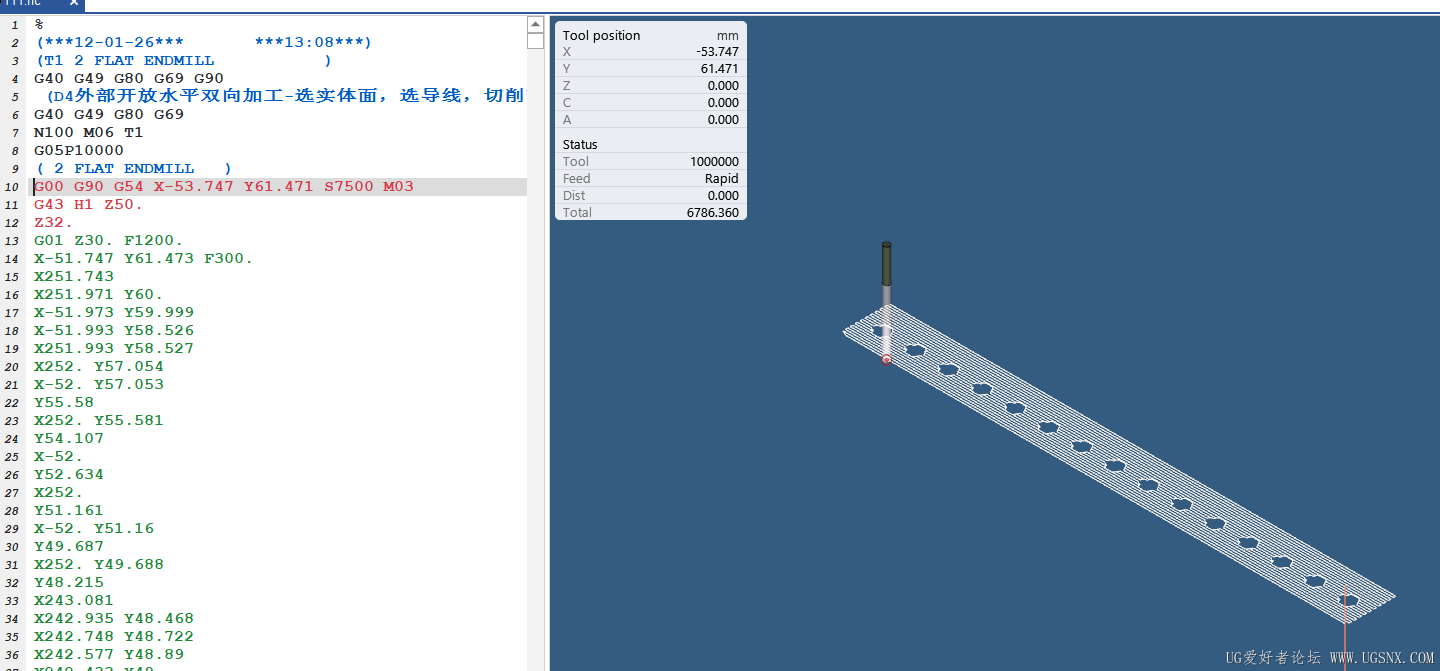This screenshot has height=671, width=1440.
Task: Click the Tool position panel header
Action: click(x=601, y=35)
